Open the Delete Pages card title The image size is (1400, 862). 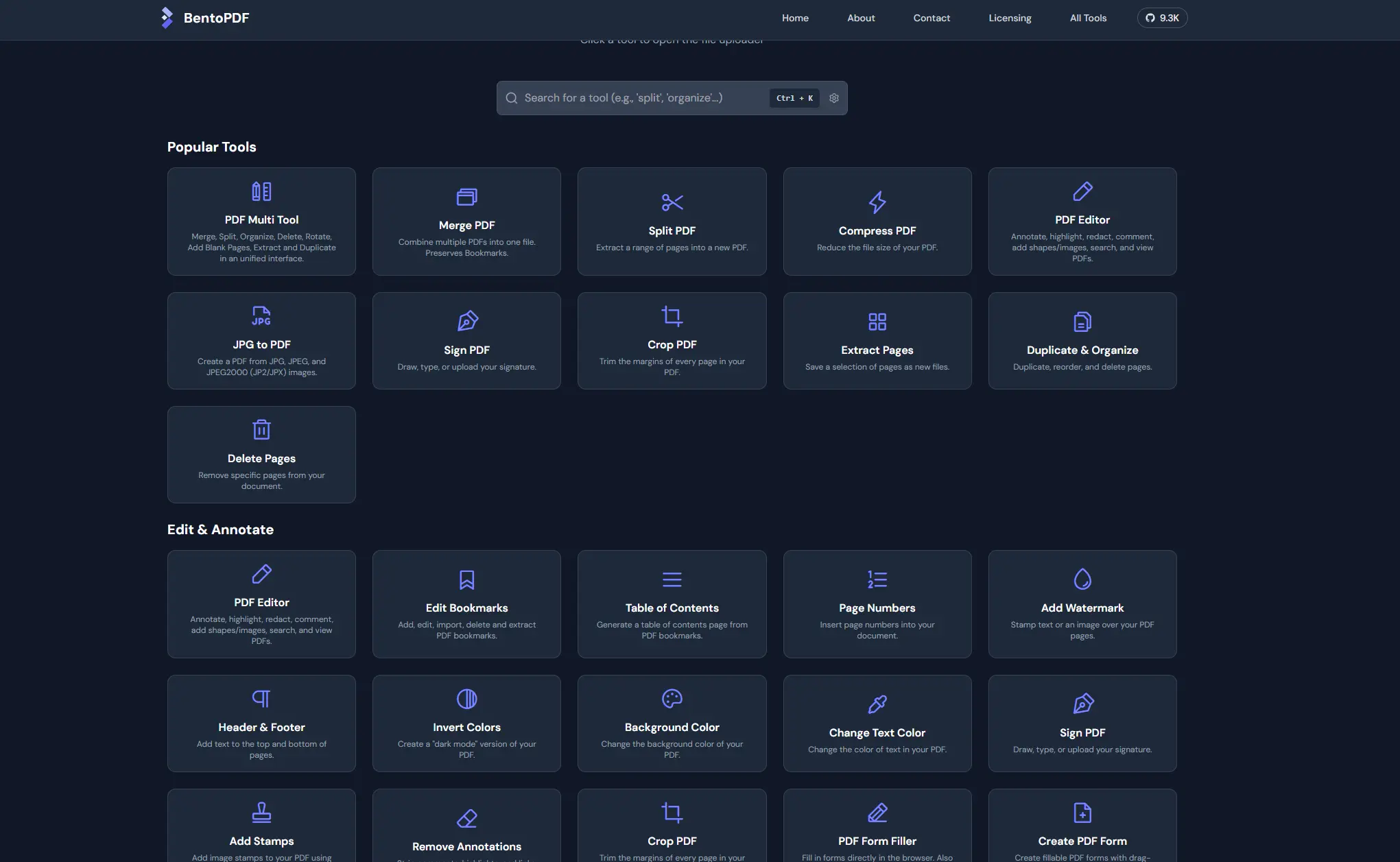261,459
